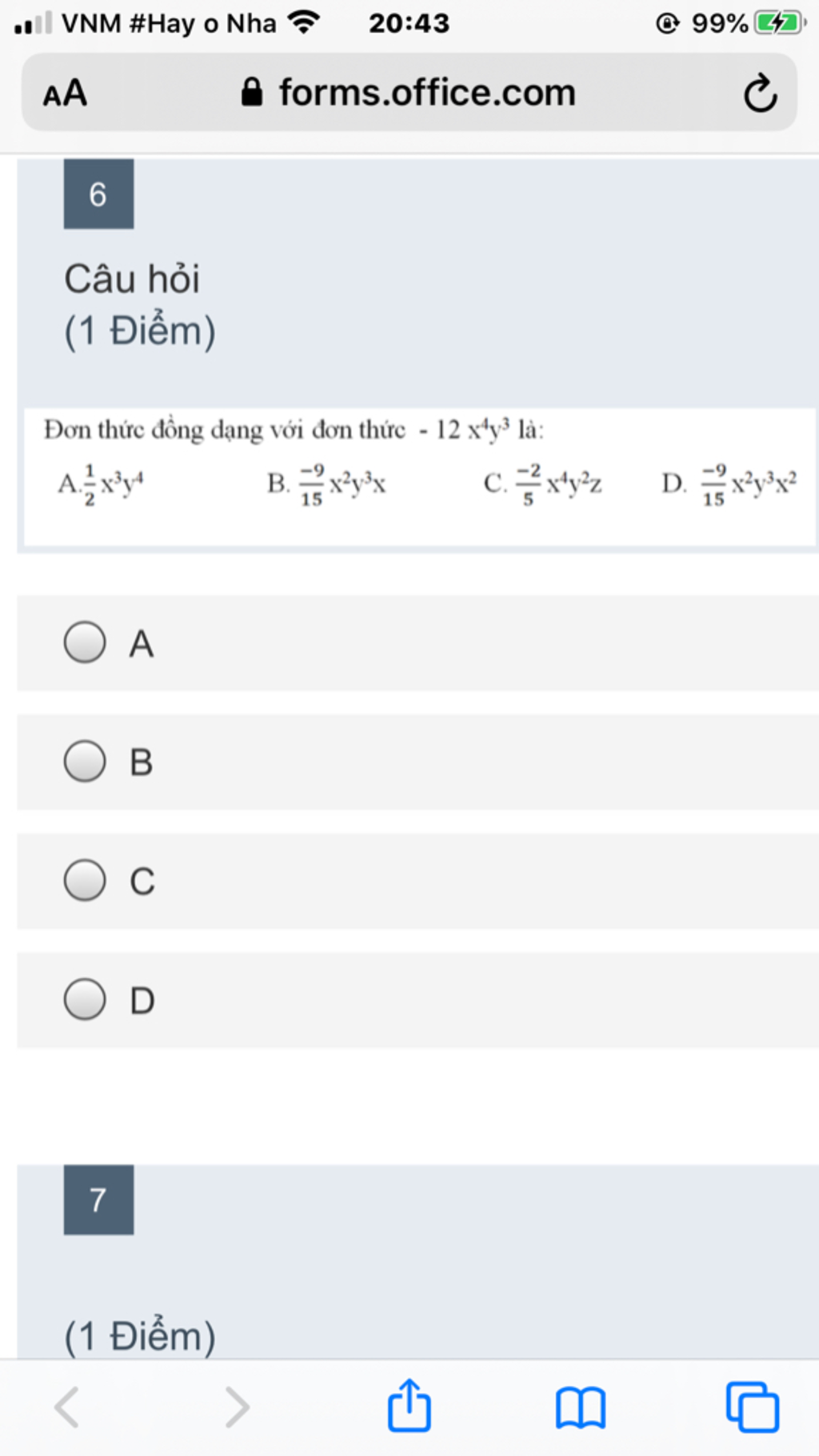Go back with the Safari back arrow

pyautogui.click(x=66, y=1407)
